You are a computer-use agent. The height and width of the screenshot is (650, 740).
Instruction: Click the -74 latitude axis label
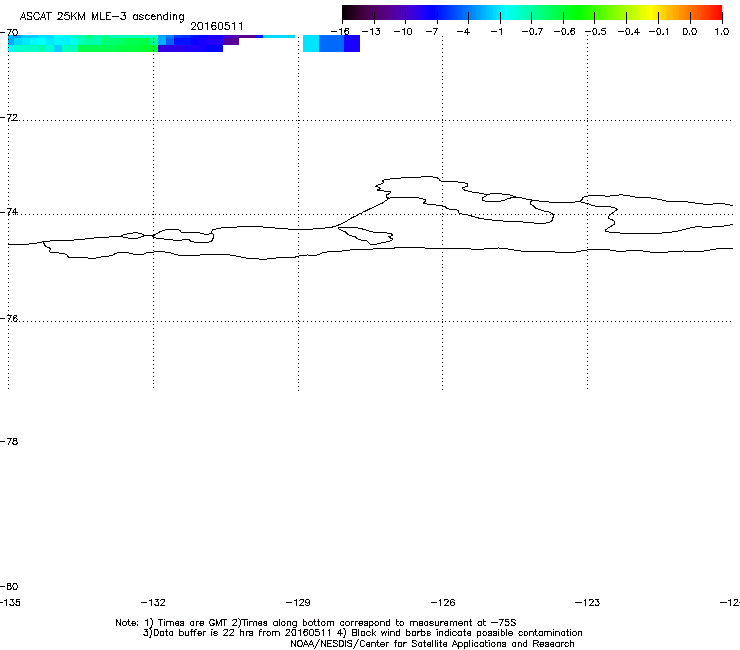[x=9, y=212]
